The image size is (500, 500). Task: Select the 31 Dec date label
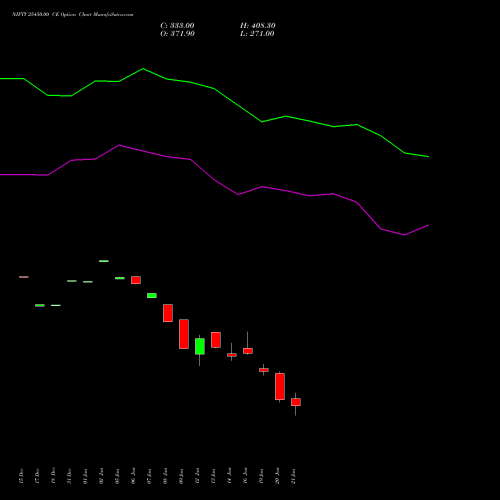click(x=69, y=476)
